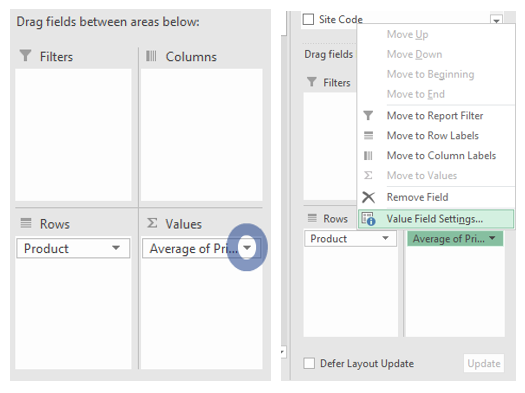Choose Remove Field from the menu
Image resolution: width=525 pixels, height=393 pixels.
[x=417, y=197]
